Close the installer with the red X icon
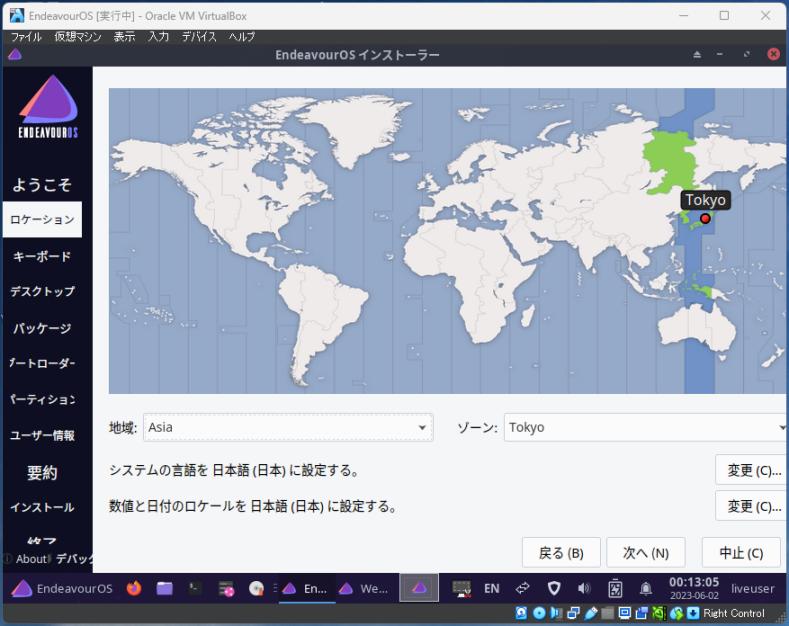This screenshot has width=789, height=626. coord(773,54)
